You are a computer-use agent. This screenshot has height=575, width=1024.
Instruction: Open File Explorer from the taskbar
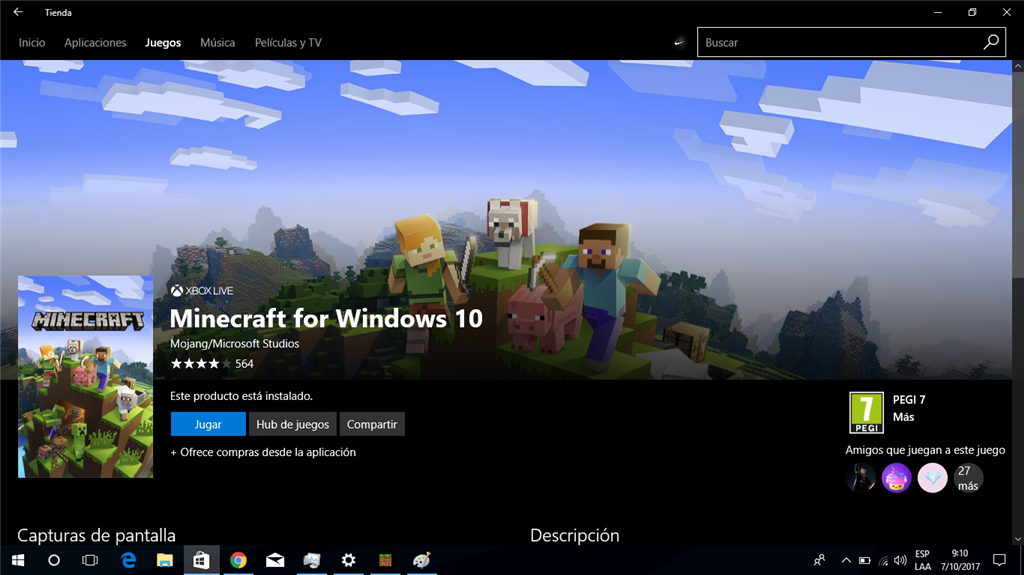165,561
